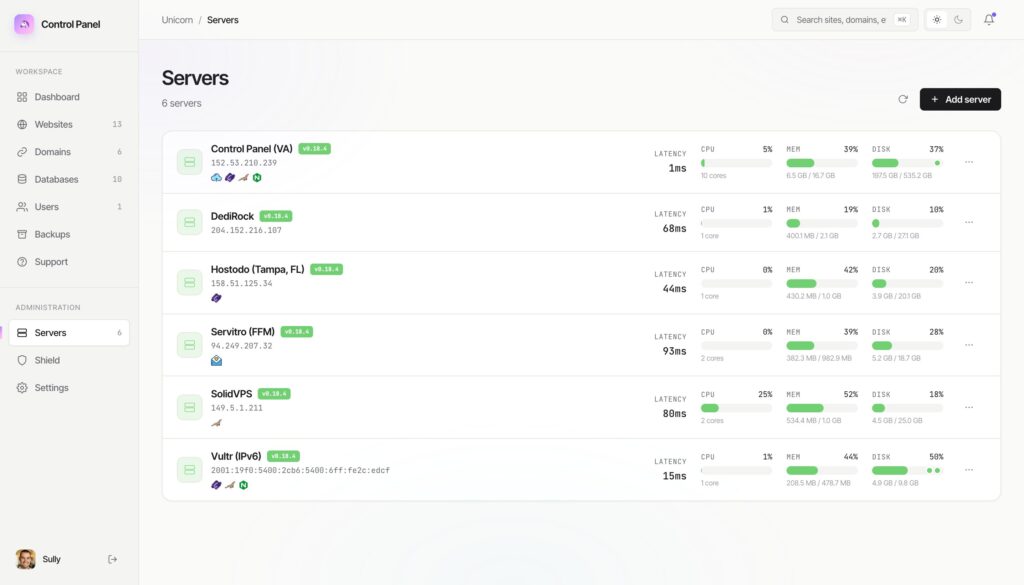Go to Websites in the sidebar
1024x585 pixels.
pyautogui.click(x=69, y=124)
